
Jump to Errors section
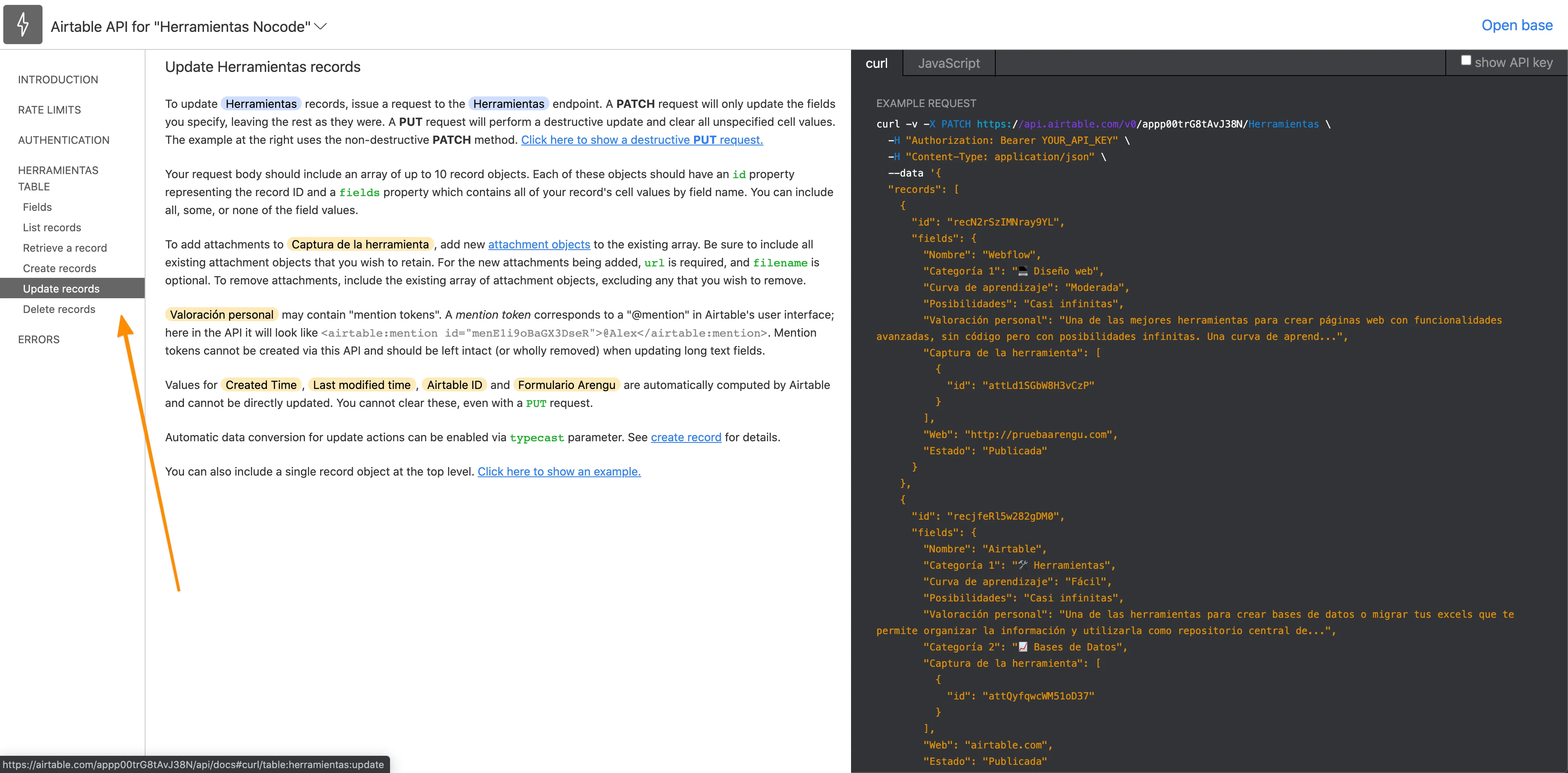tap(39, 340)
